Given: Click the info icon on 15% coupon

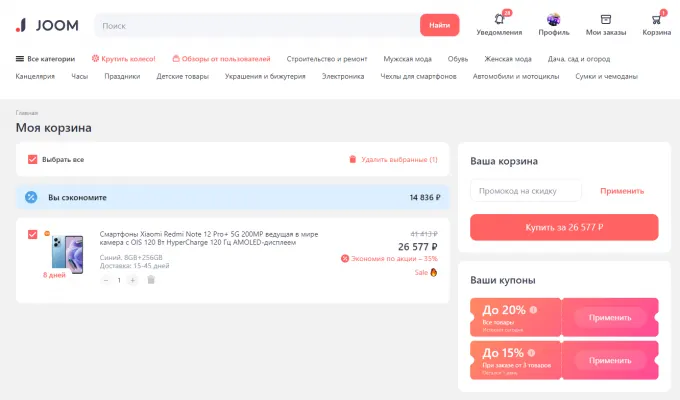Looking at the screenshot, I should point(533,352).
